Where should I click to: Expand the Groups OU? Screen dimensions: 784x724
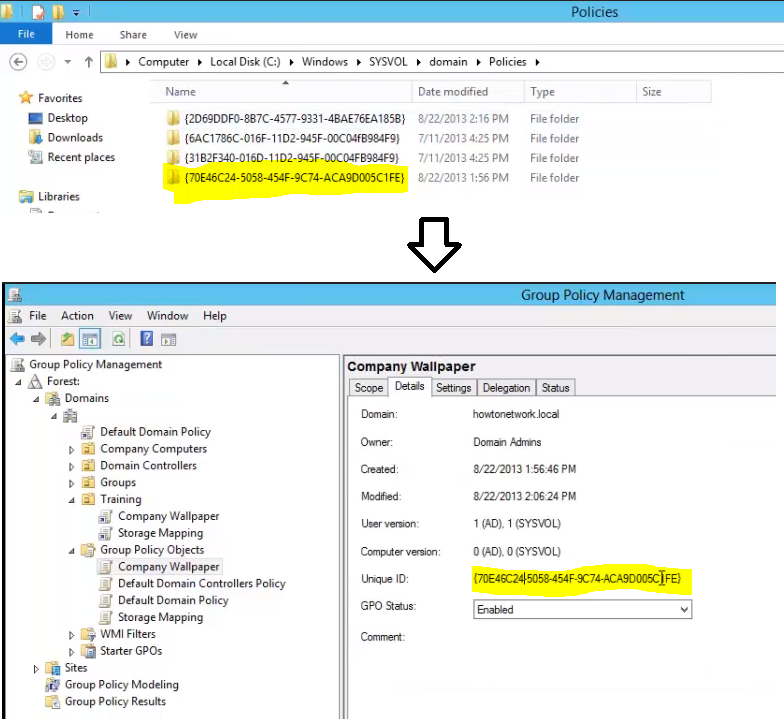pos(72,484)
